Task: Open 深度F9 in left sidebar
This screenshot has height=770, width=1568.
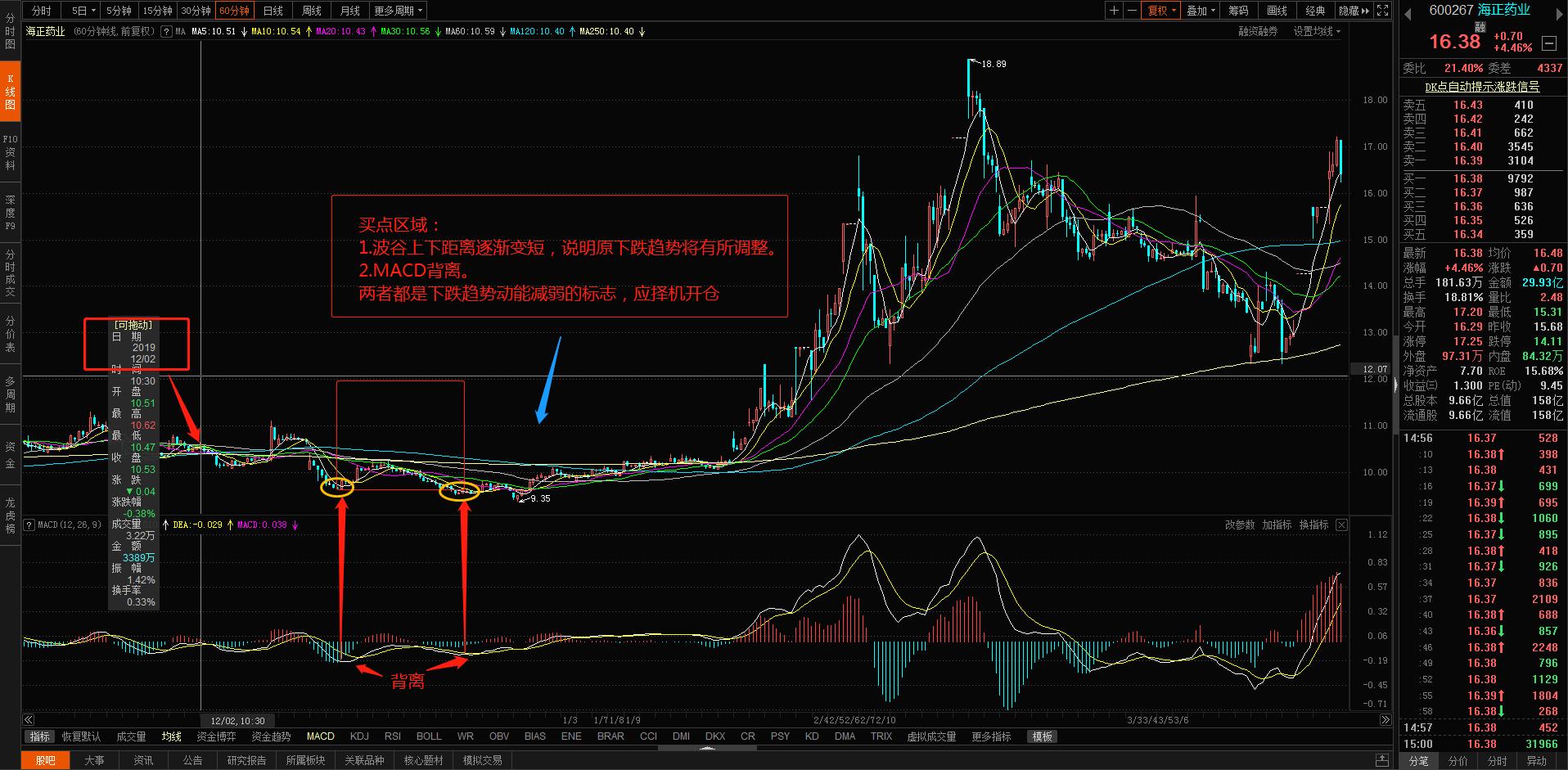Action: (x=10, y=213)
